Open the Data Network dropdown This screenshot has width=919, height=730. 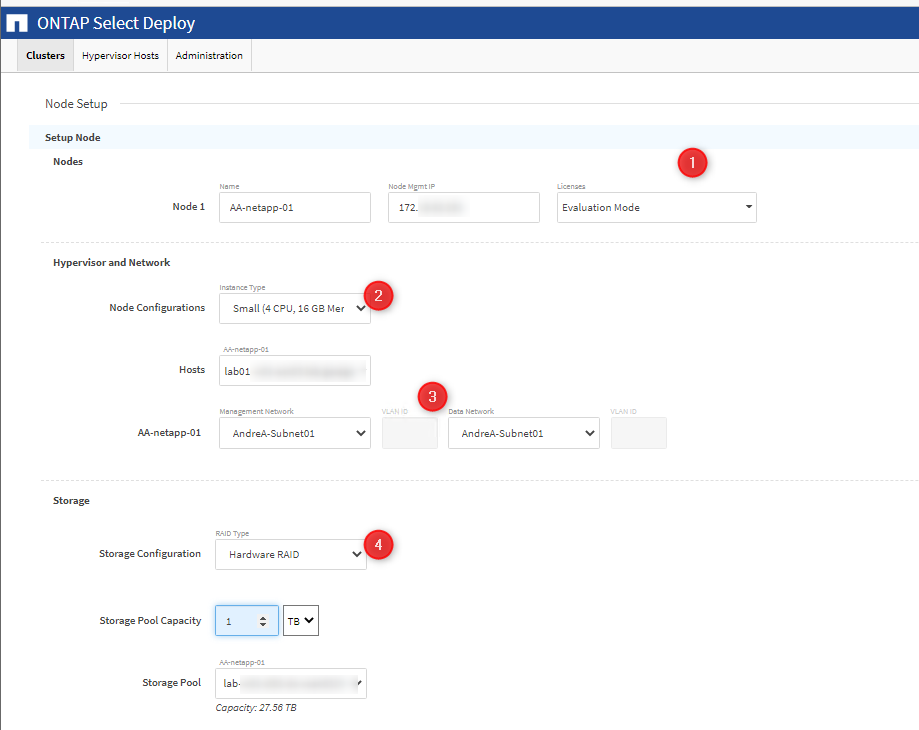pyautogui.click(x=523, y=434)
